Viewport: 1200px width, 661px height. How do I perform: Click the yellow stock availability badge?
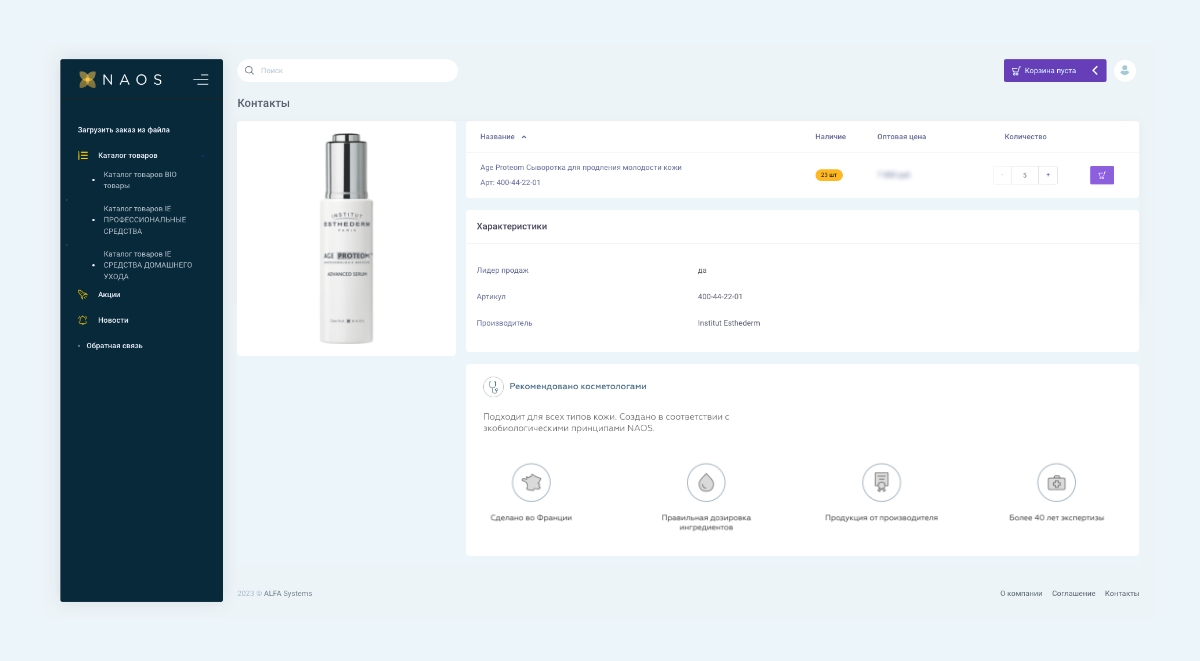[x=829, y=175]
